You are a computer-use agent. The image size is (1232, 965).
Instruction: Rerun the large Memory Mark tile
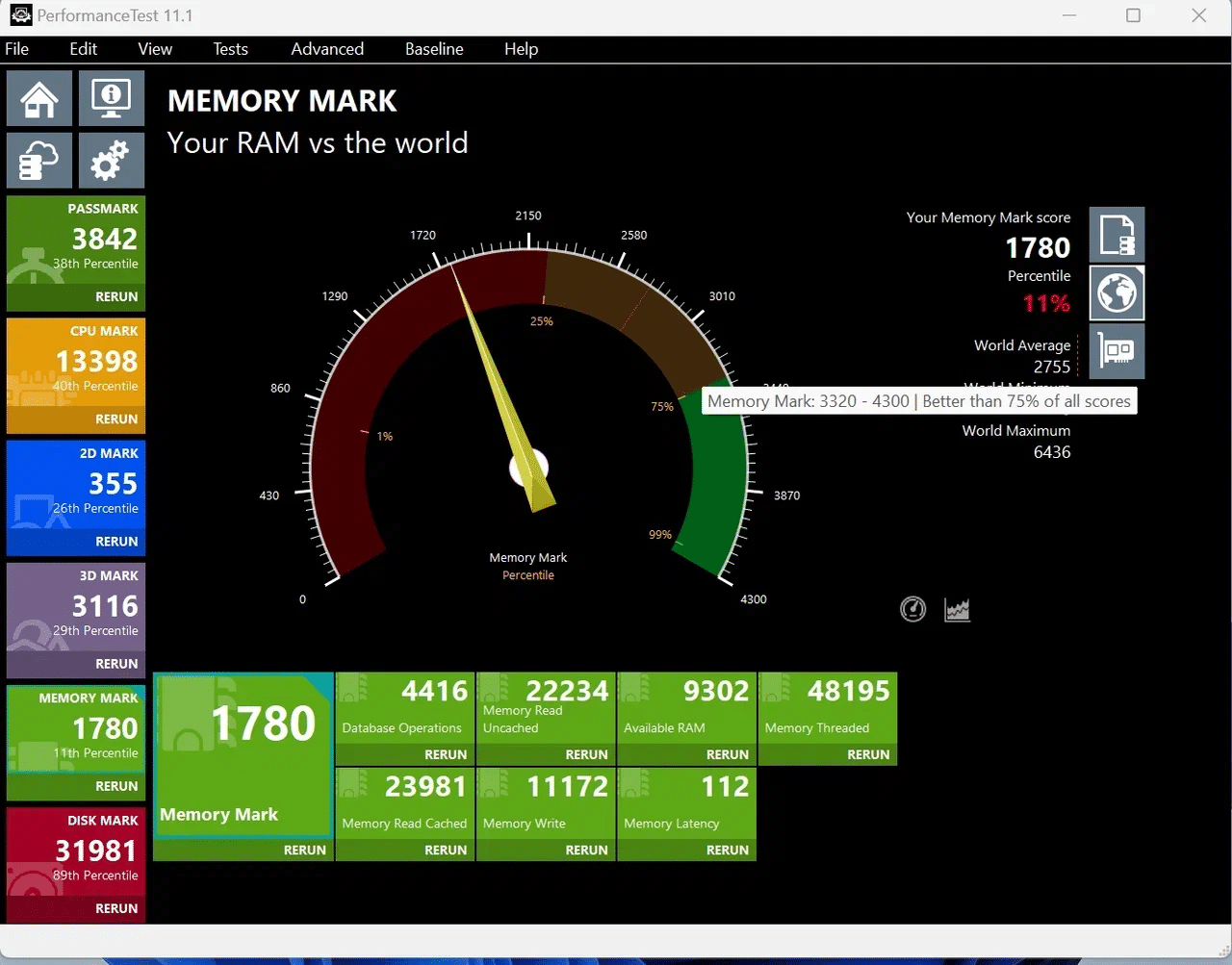click(304, 851)
